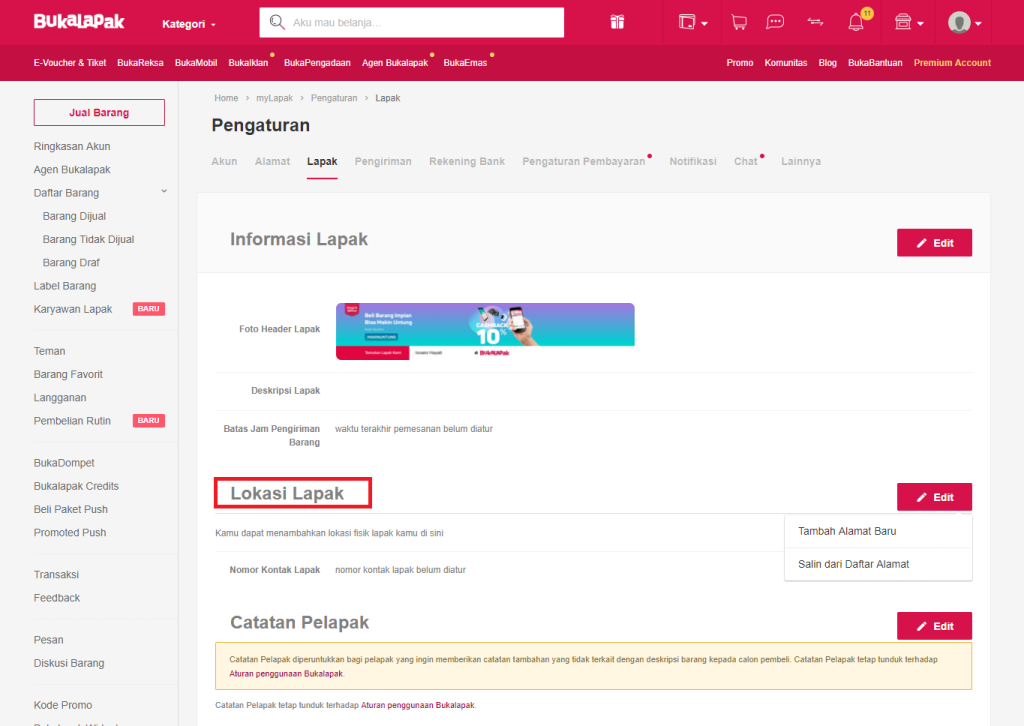Open Barang Dijual in sidebar
Screen dimensions: 1024x726
click(74, 216)
